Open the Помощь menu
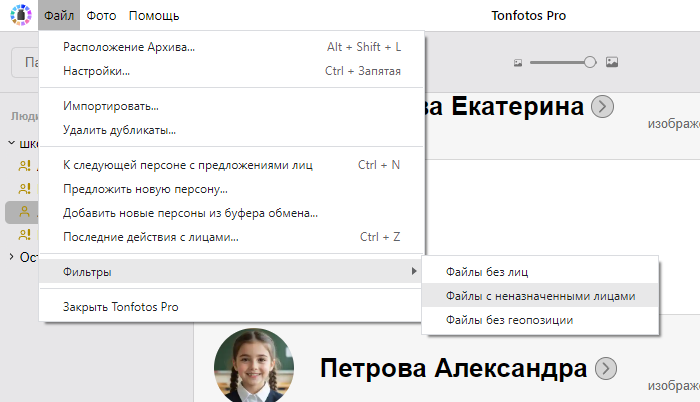700x402 pixels. click(154, 16)
